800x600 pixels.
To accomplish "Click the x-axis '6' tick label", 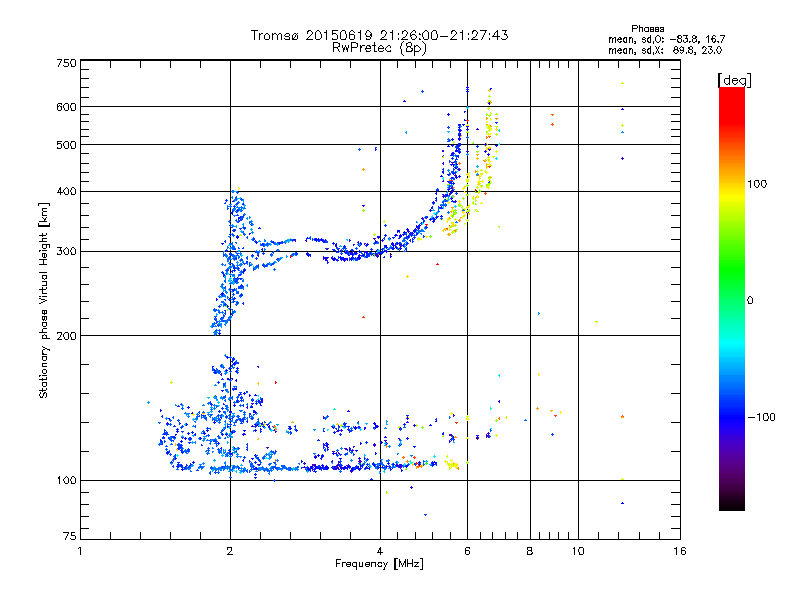I will coord(467,551).
